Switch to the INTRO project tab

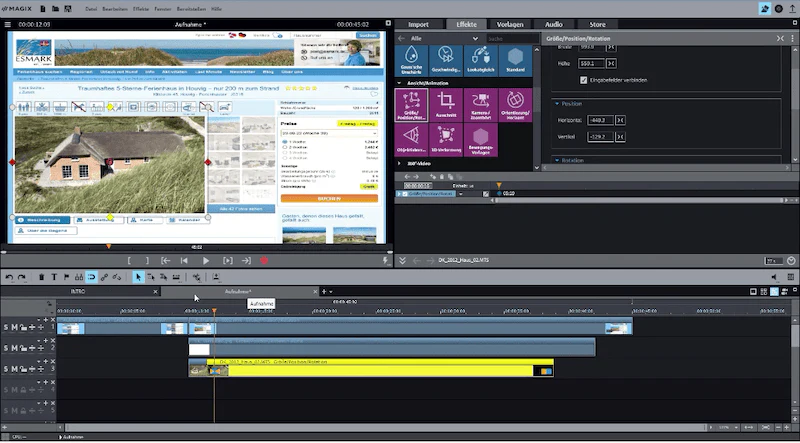(78, 291)
